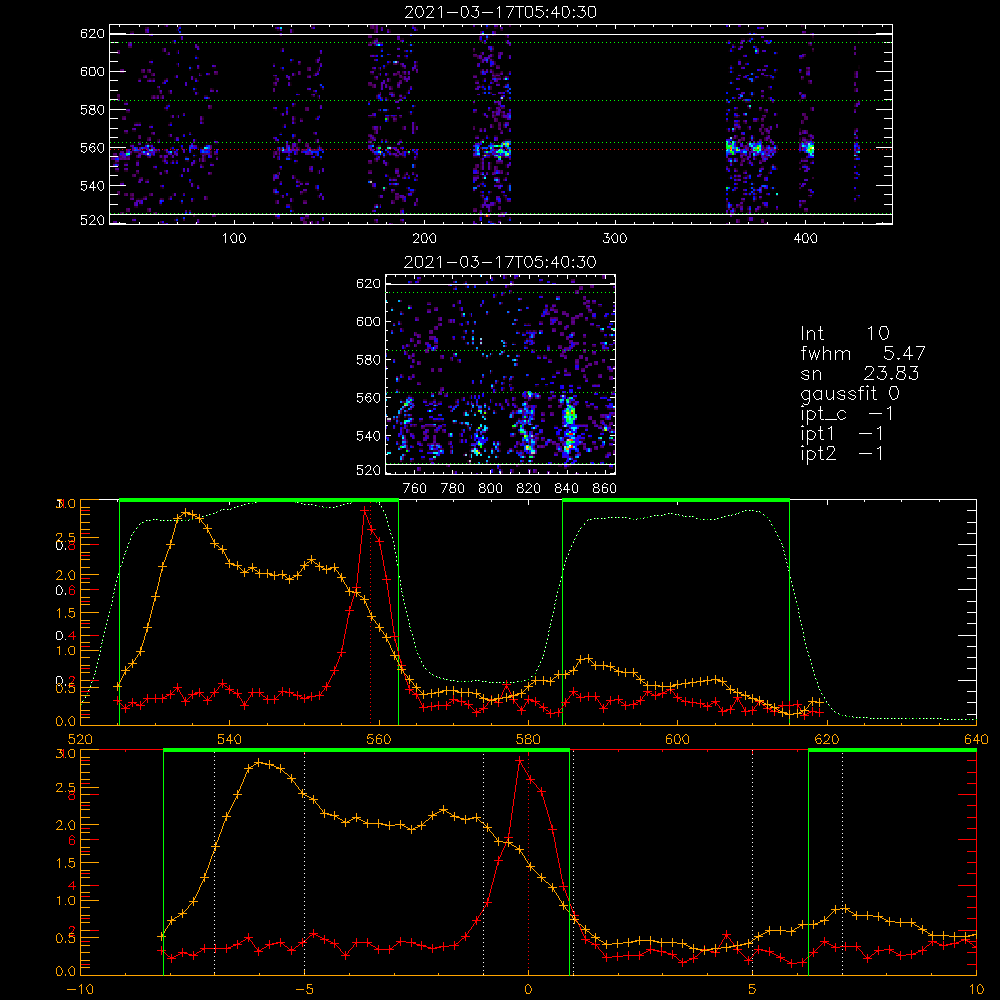Select the 'fwhm 5.47' readout
This screenshot has height=1000, width=1000.
[x=862, y=353]
